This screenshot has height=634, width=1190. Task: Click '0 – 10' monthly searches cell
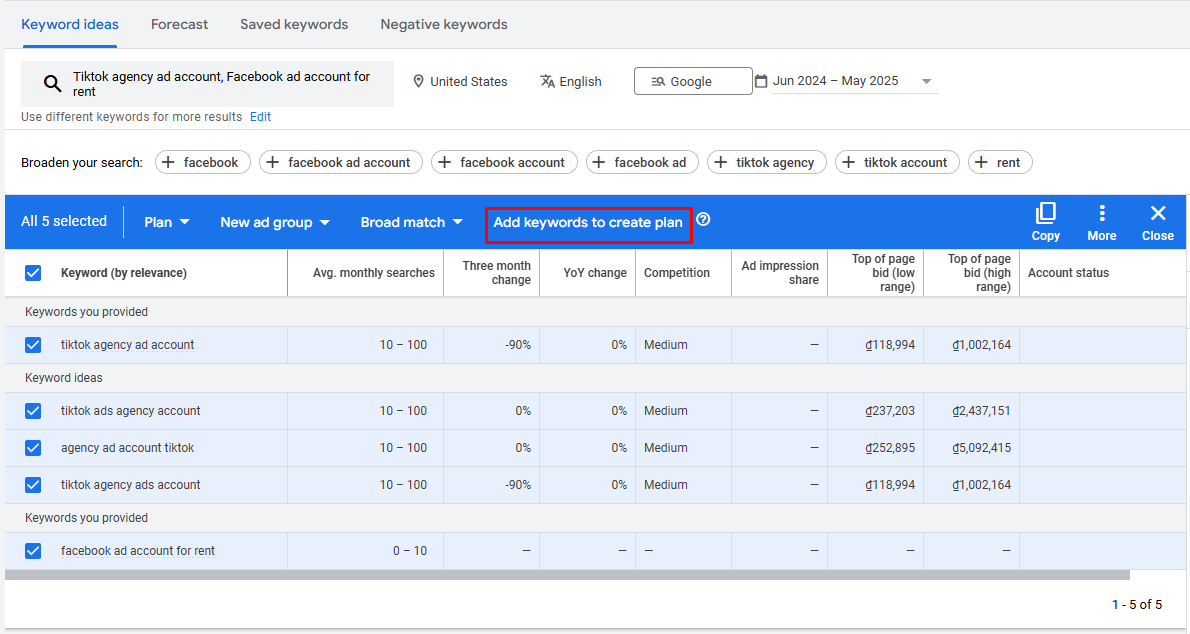pyautogui.click(x=410, y=550)
